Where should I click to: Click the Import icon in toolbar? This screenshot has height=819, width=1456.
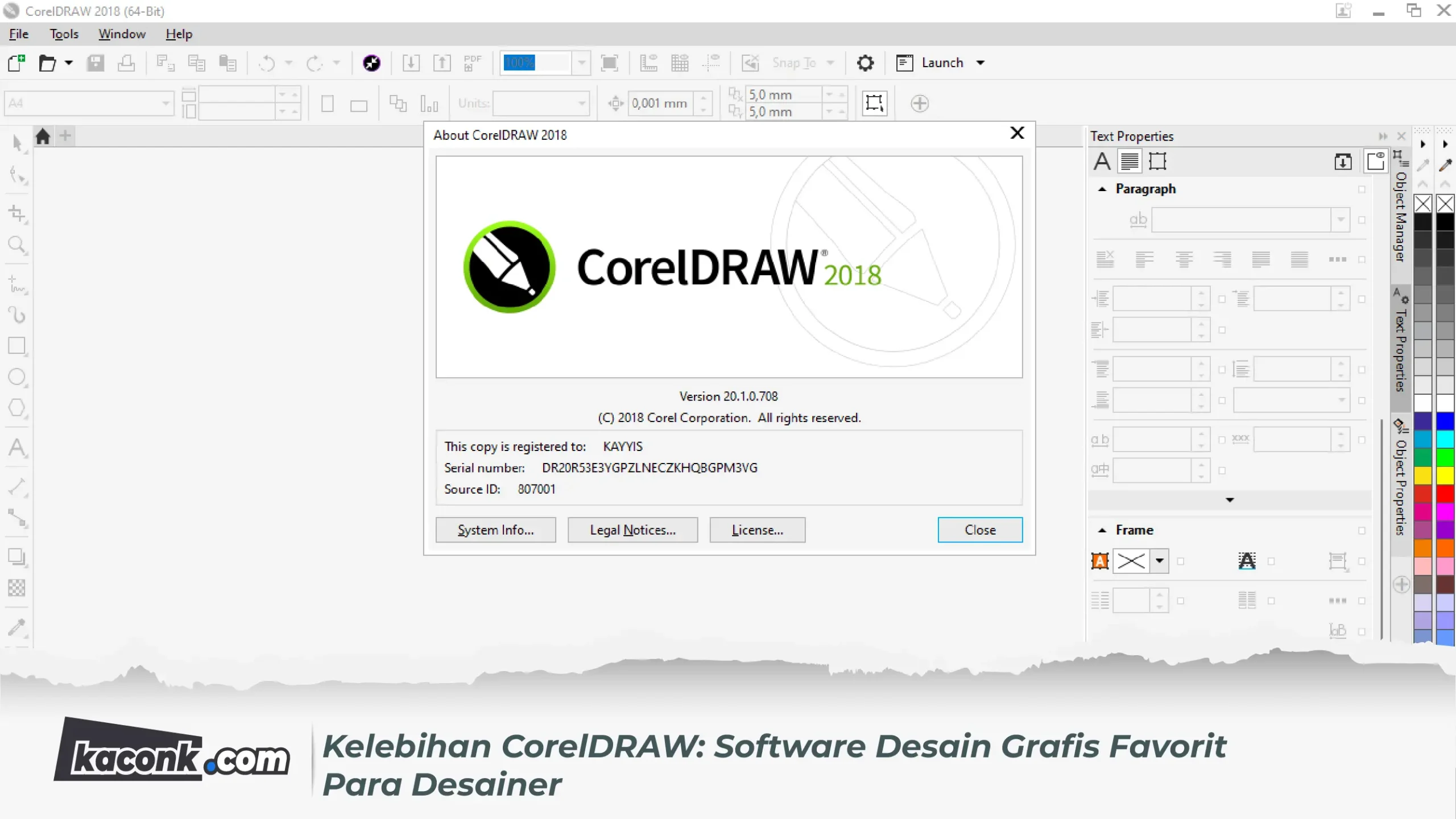[411, 63]
